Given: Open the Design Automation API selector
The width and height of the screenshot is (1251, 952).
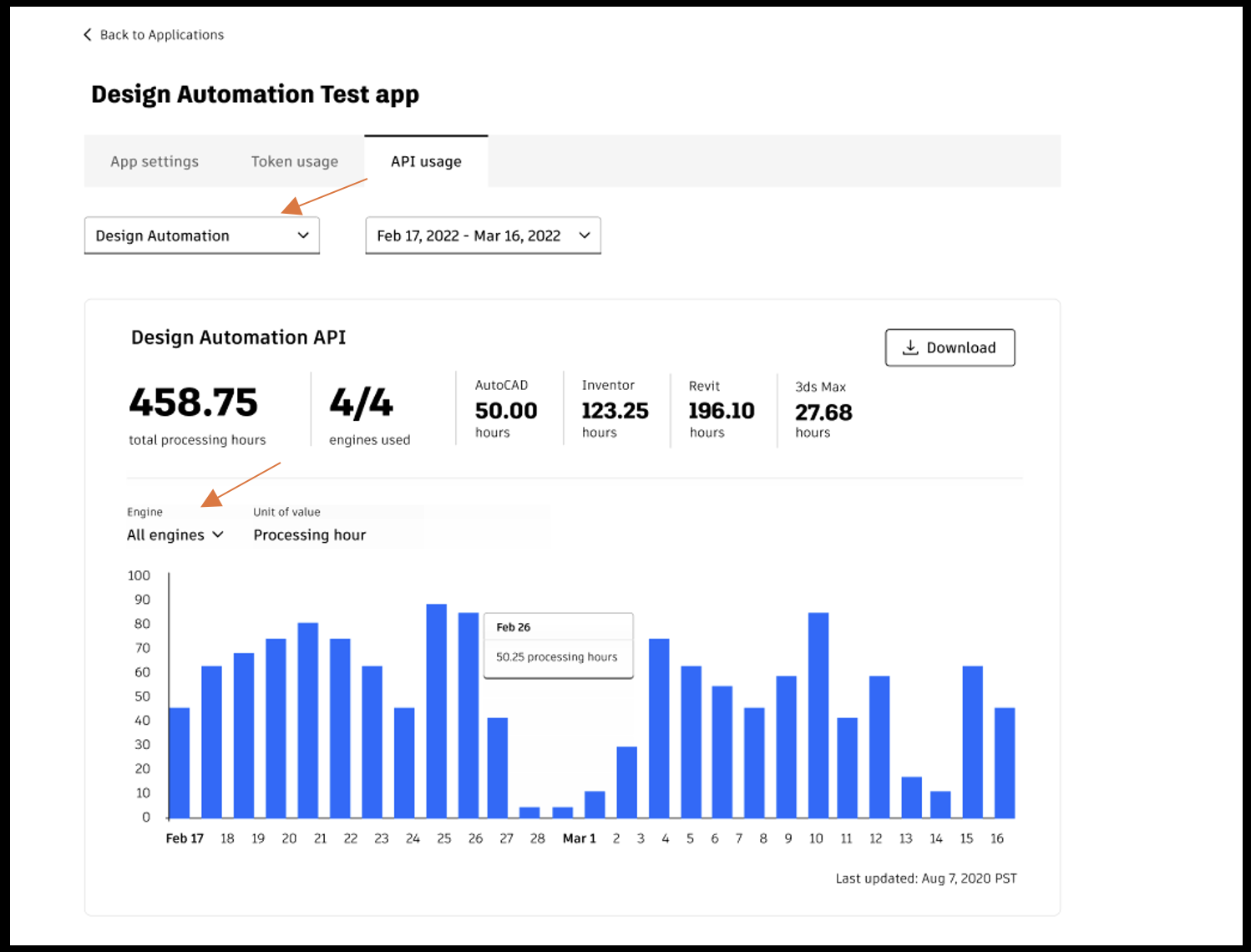Looking at the screenshot, I should (200, 235).
